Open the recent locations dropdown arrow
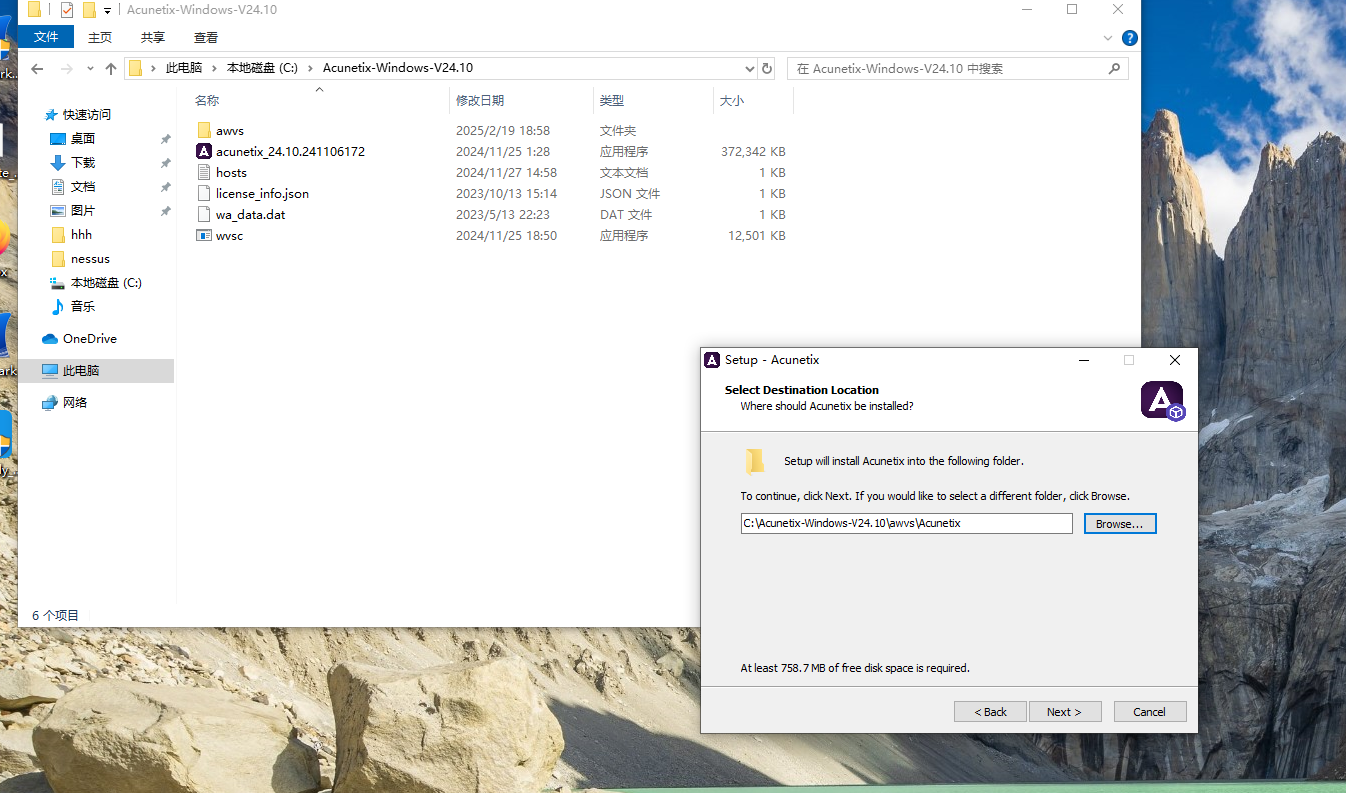Screen dimensions: 1346x793 click(x=90, y=69)
